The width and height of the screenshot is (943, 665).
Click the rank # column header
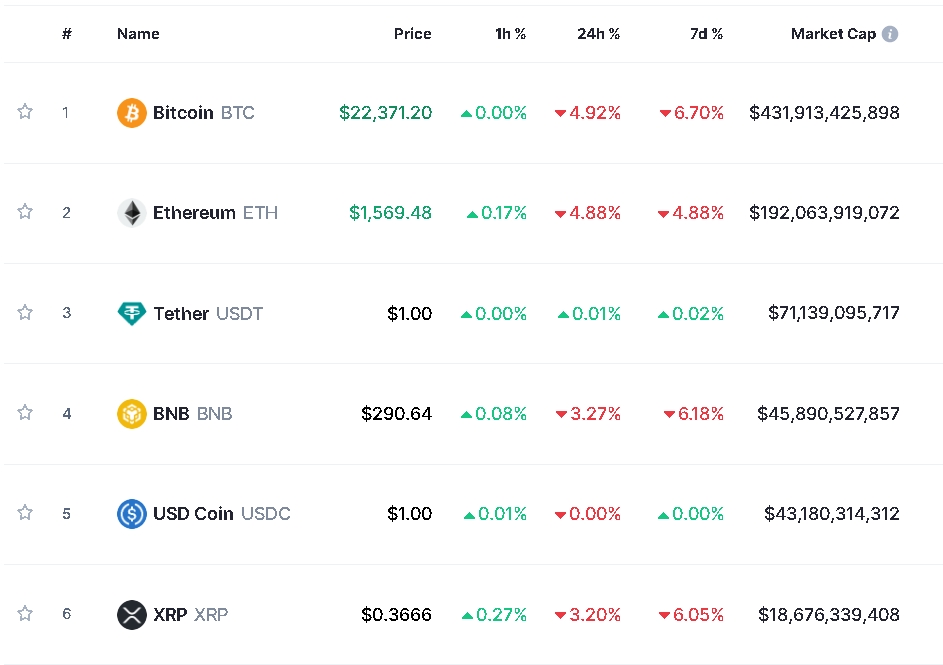(67, 34)
